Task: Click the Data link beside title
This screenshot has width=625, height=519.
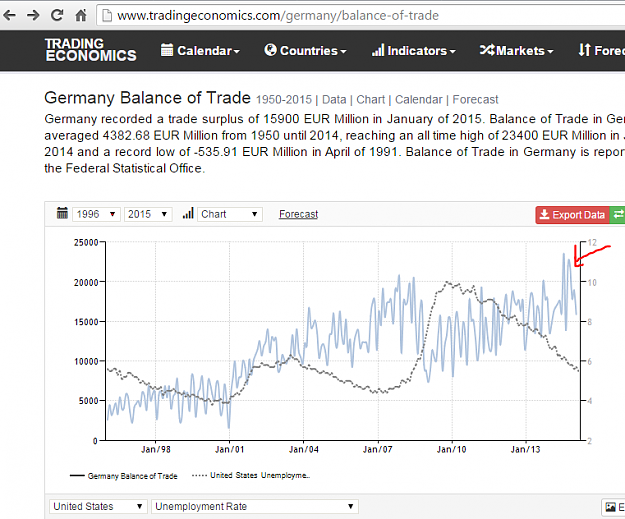Action: [x=334, y=99]
